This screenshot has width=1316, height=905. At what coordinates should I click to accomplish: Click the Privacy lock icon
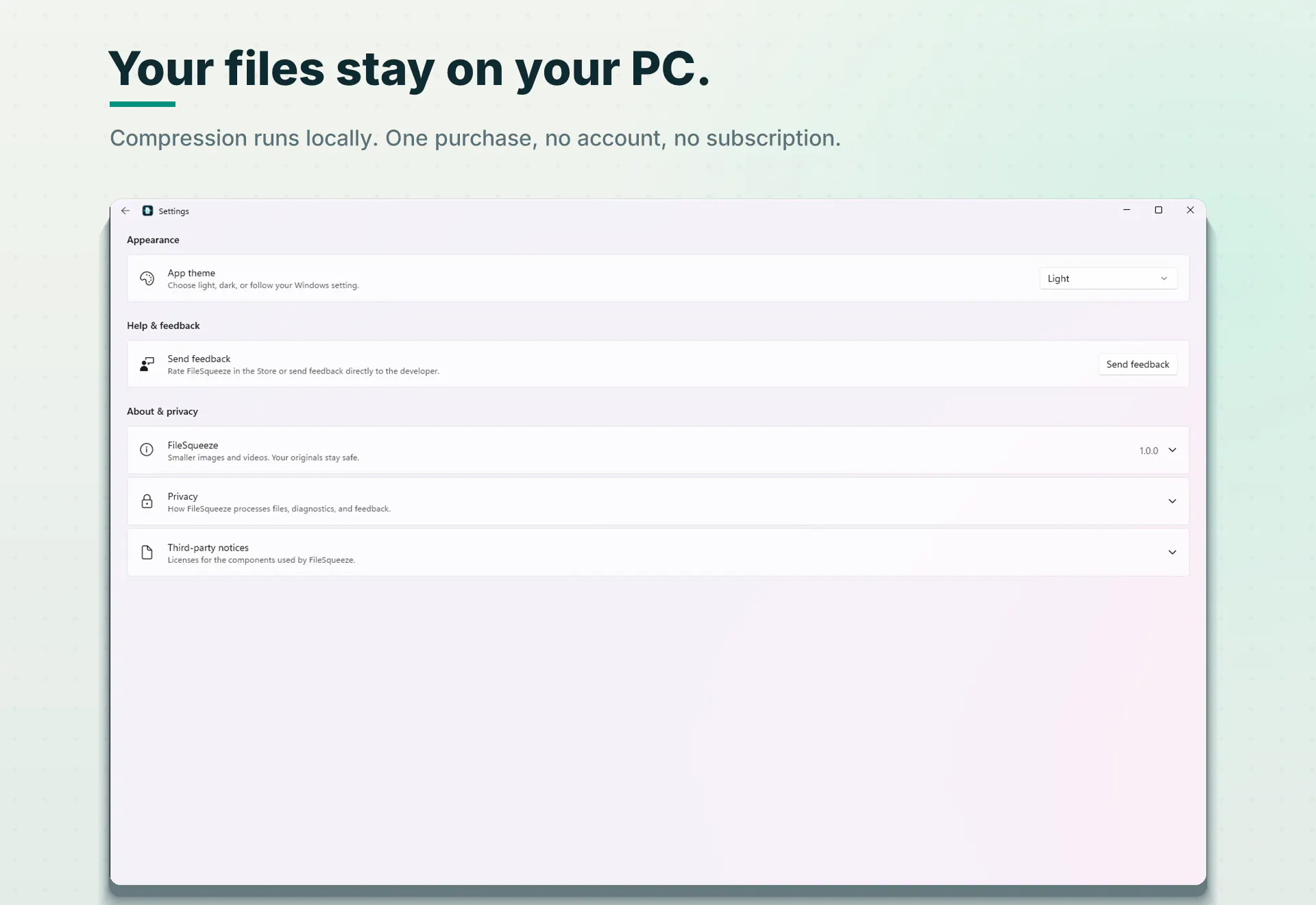pos(147,501)
